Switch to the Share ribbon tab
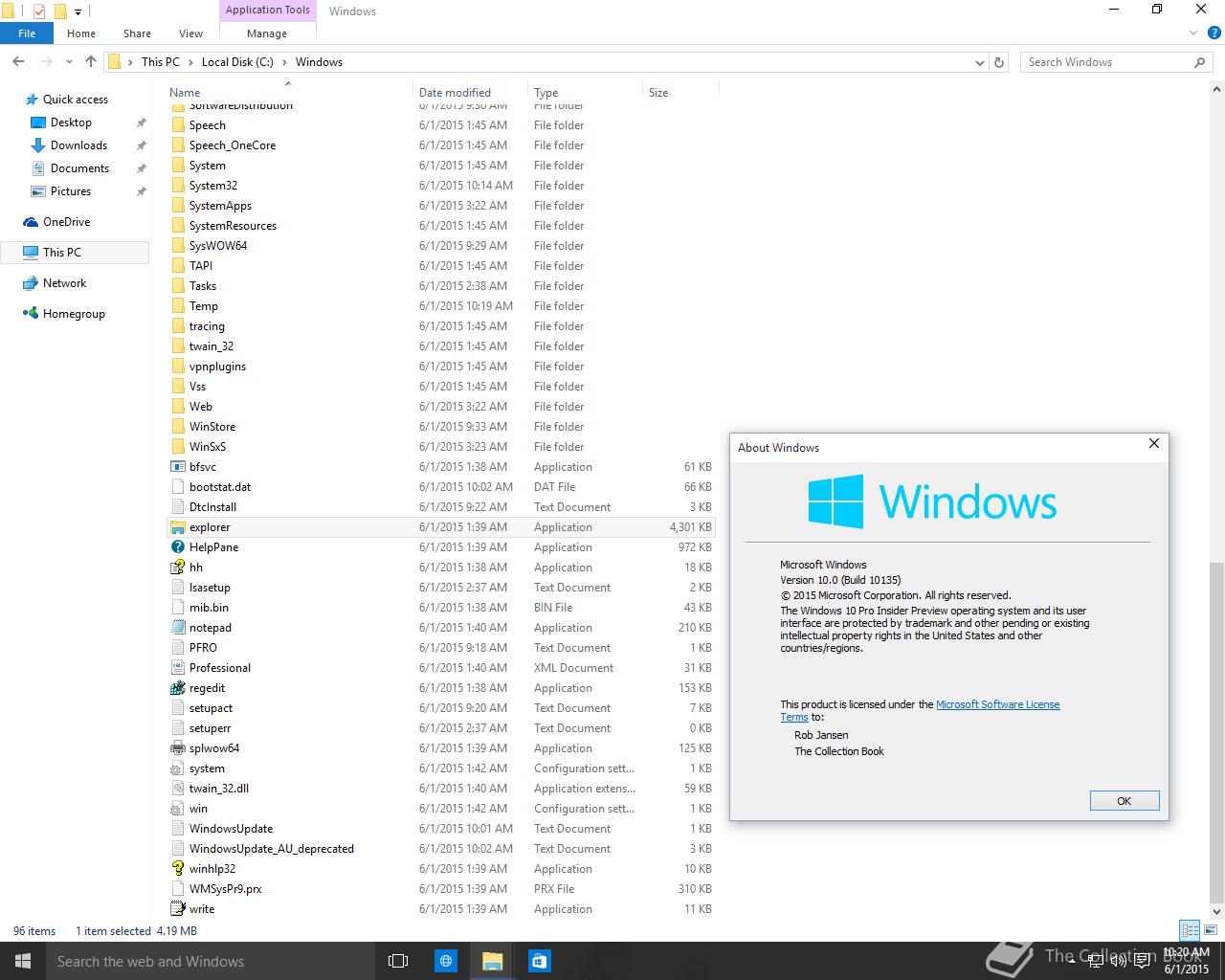Image resolution: width=1225 pixels, height=980 pixels. click(137, 33)
